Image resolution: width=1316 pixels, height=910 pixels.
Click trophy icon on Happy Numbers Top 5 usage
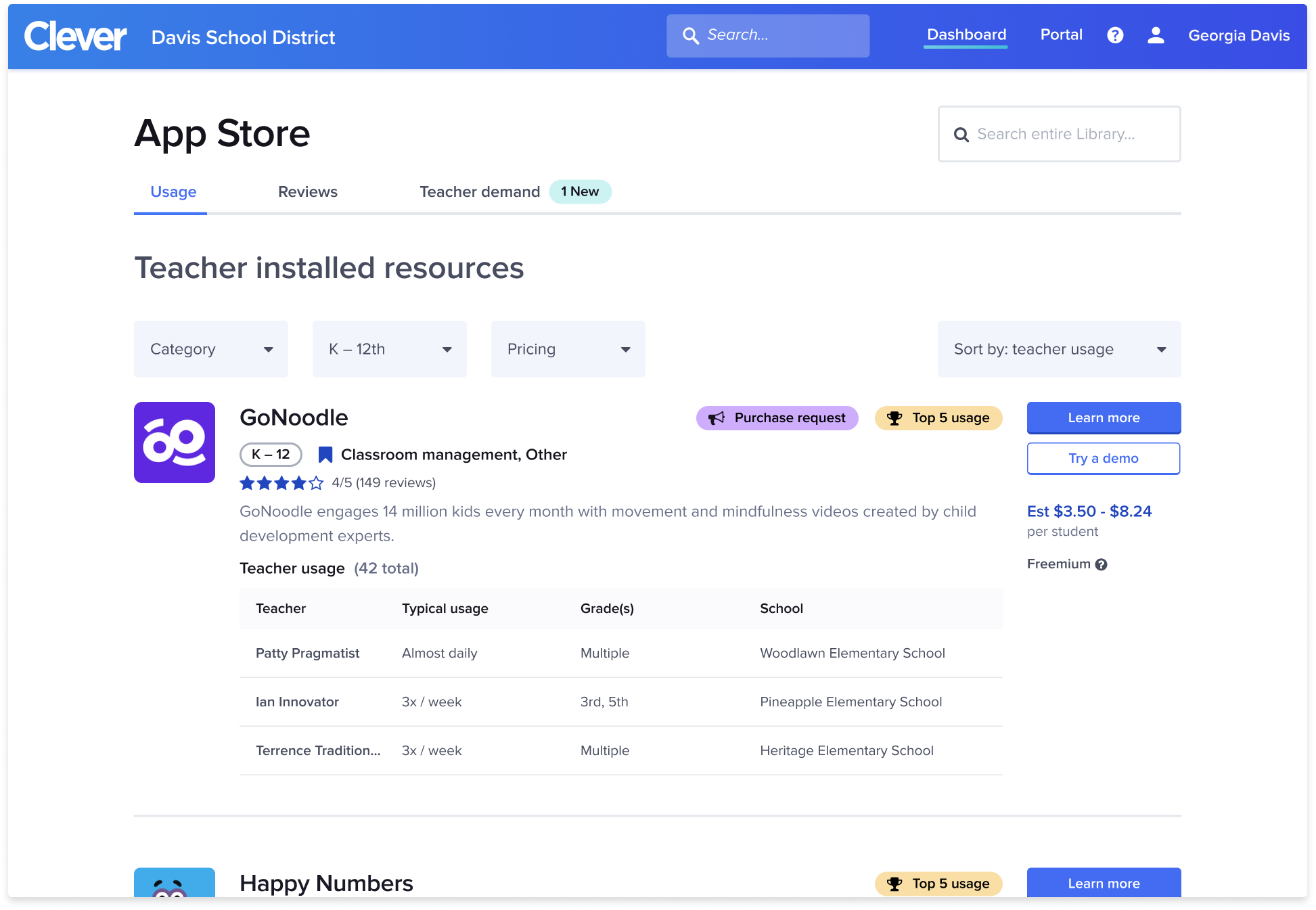tap(894, 884)
